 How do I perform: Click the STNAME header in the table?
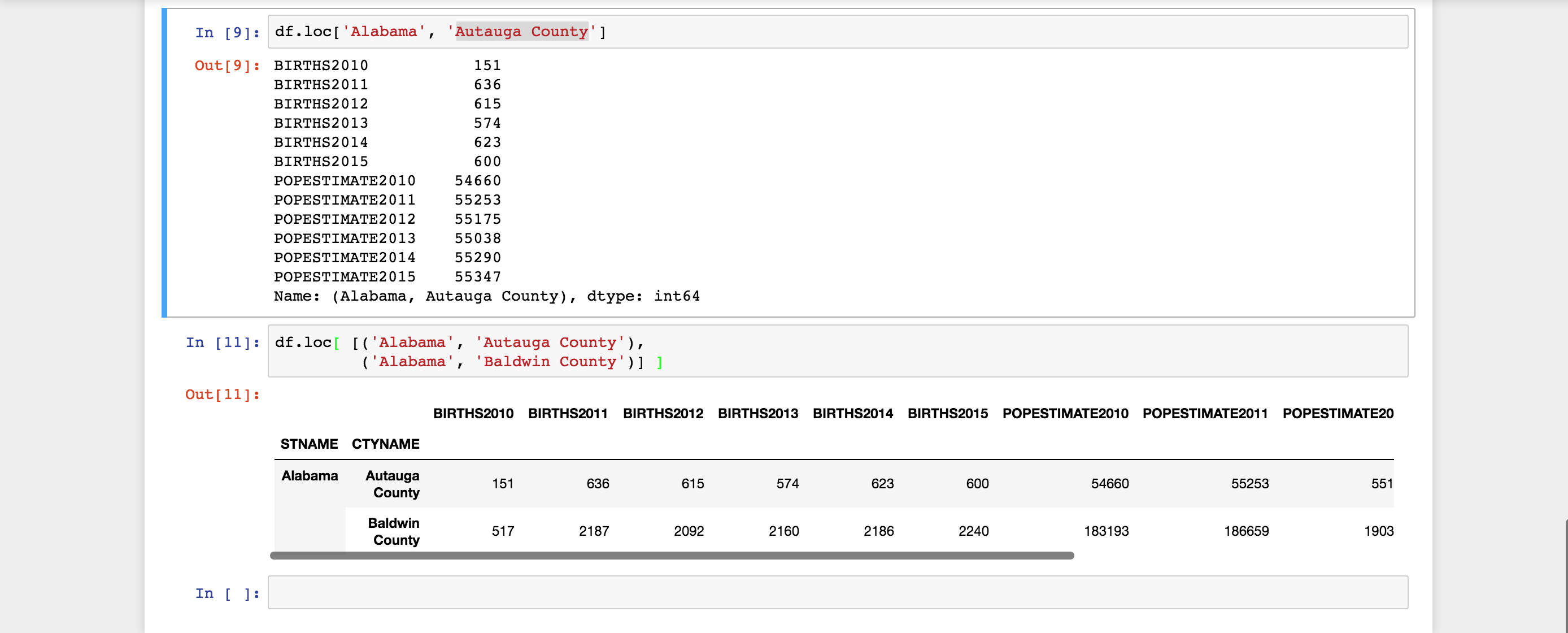tap(310, 444)
